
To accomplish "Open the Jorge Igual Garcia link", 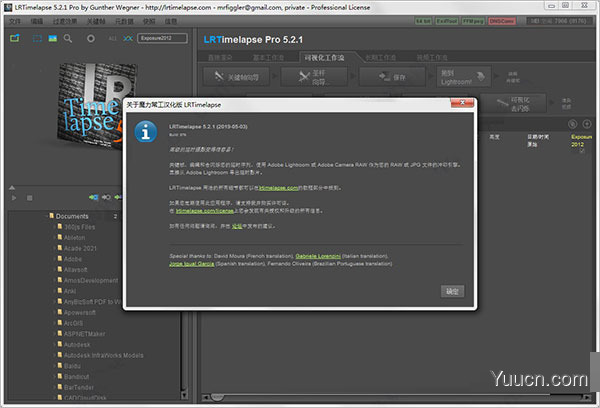I will 191,264.
